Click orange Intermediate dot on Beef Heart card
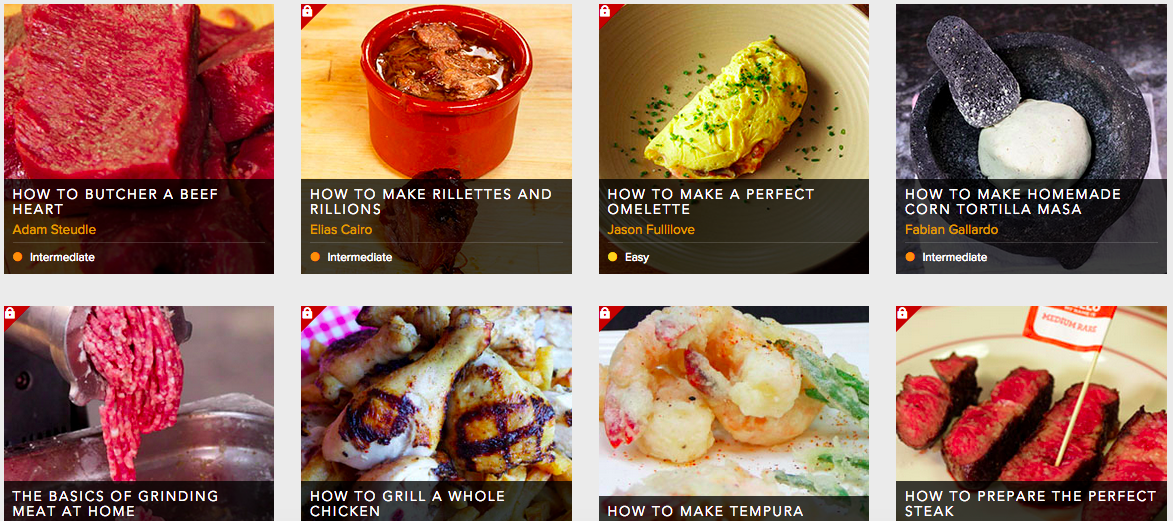 coord(17,257)
